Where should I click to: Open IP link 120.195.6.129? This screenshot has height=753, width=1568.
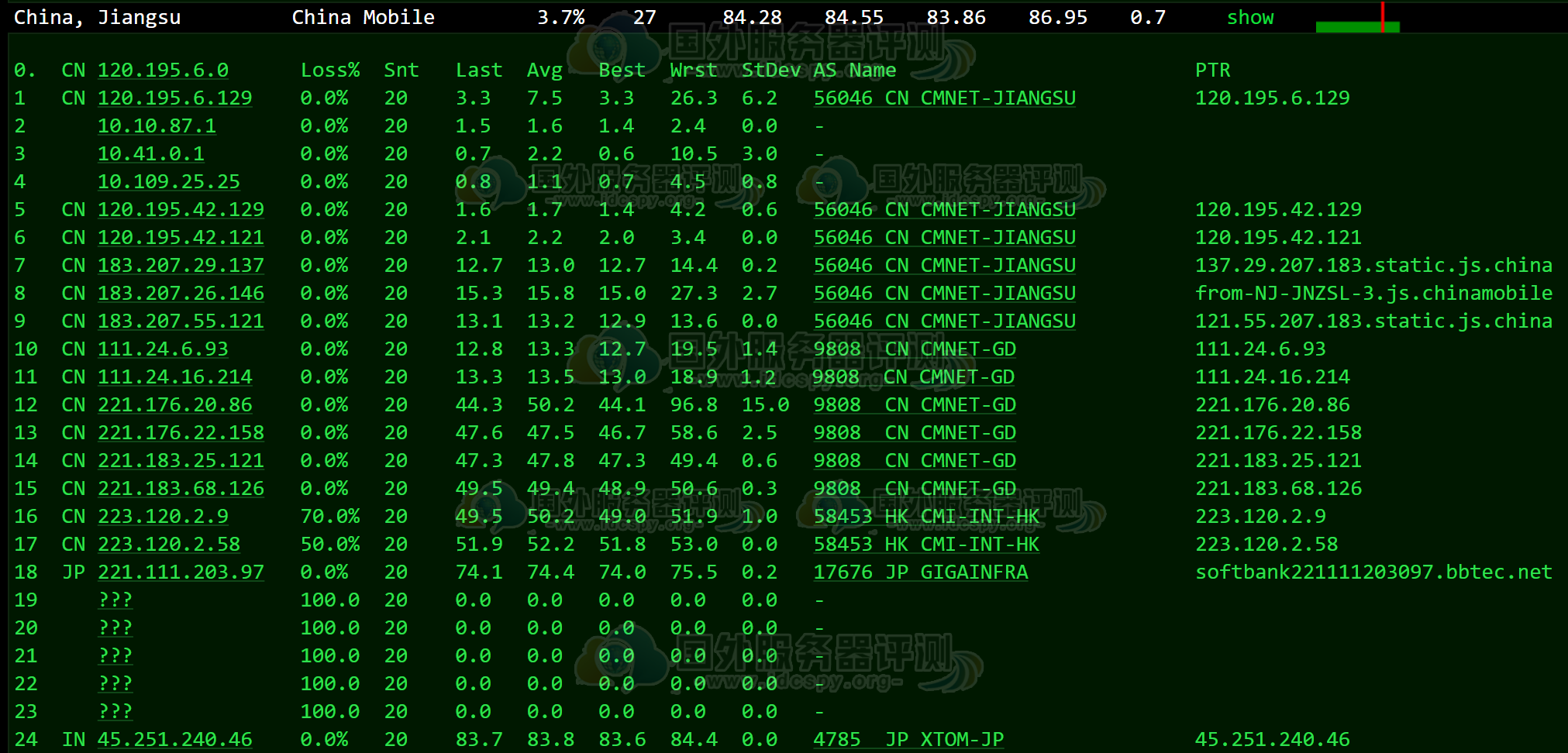pos(174,98)
